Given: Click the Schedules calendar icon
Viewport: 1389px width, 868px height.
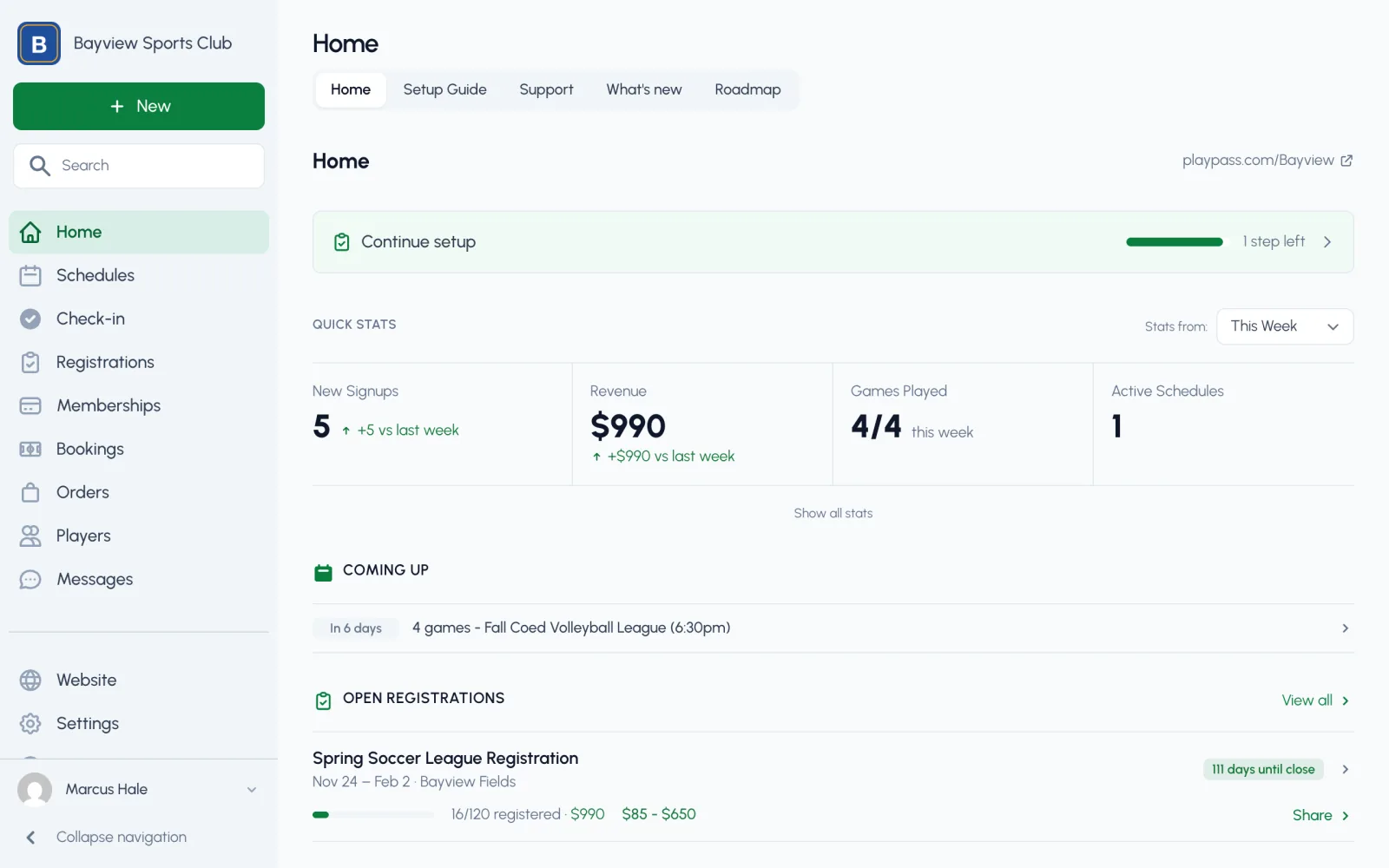Looking at the screenshot, I should 30,275.
